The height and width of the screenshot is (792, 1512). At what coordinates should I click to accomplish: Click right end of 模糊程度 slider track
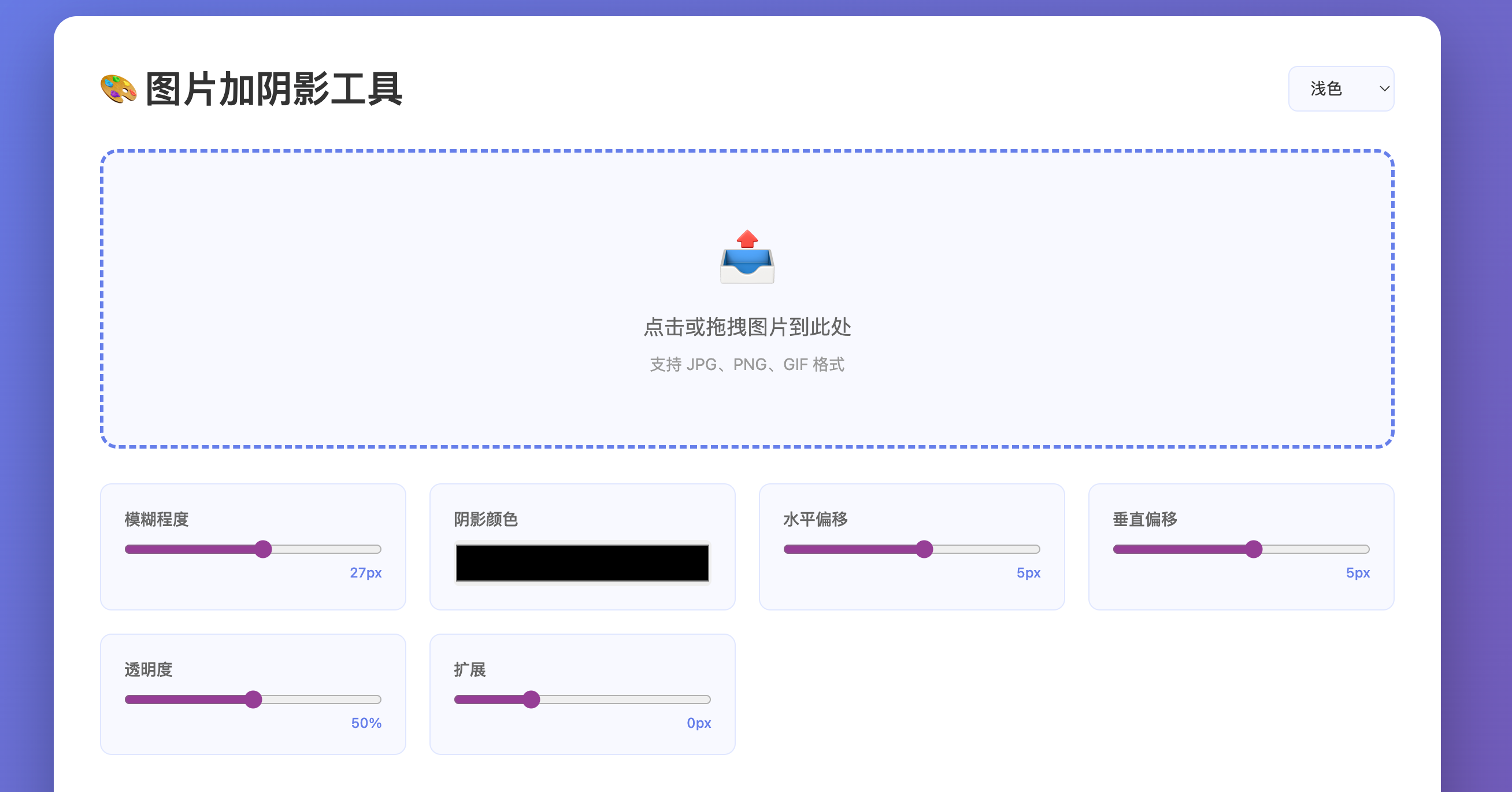[377, 549]
